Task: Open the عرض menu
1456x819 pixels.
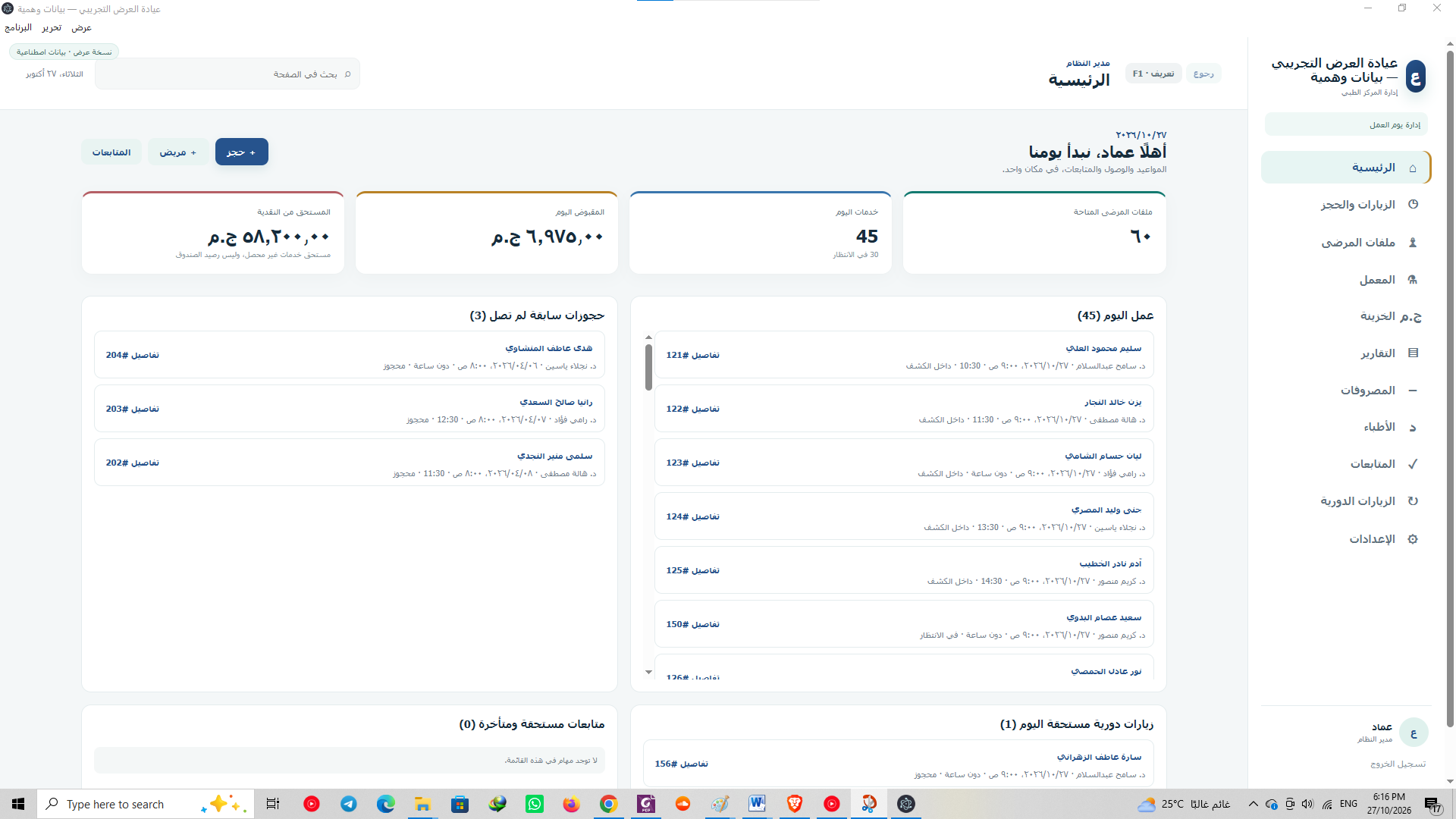Action: tap(81, 28)
